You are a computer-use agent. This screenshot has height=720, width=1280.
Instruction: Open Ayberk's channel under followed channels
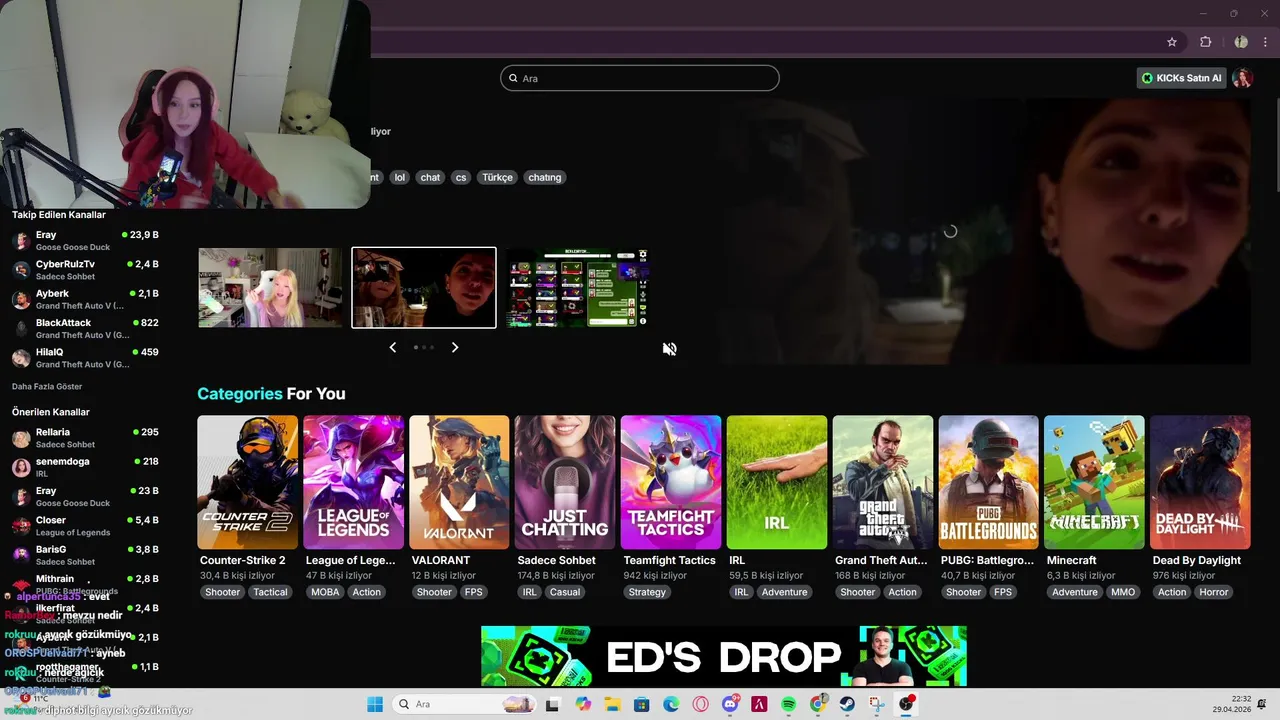click(85, 299)
